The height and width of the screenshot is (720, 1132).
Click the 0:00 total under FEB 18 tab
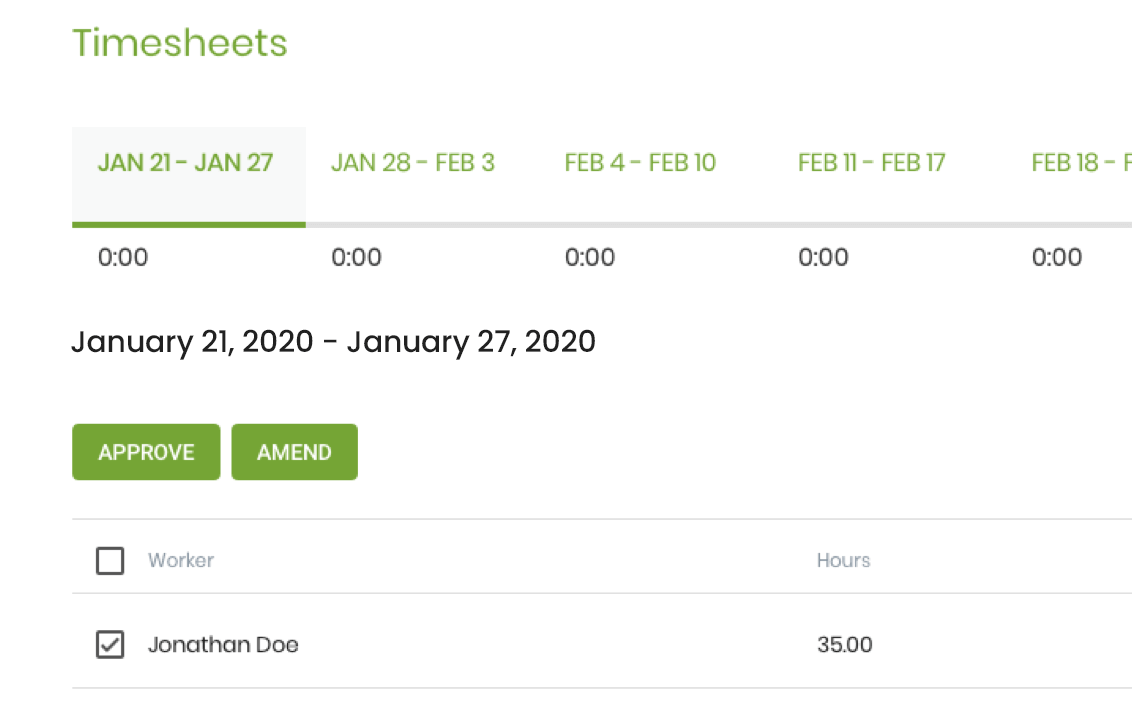pos(1057,257)
